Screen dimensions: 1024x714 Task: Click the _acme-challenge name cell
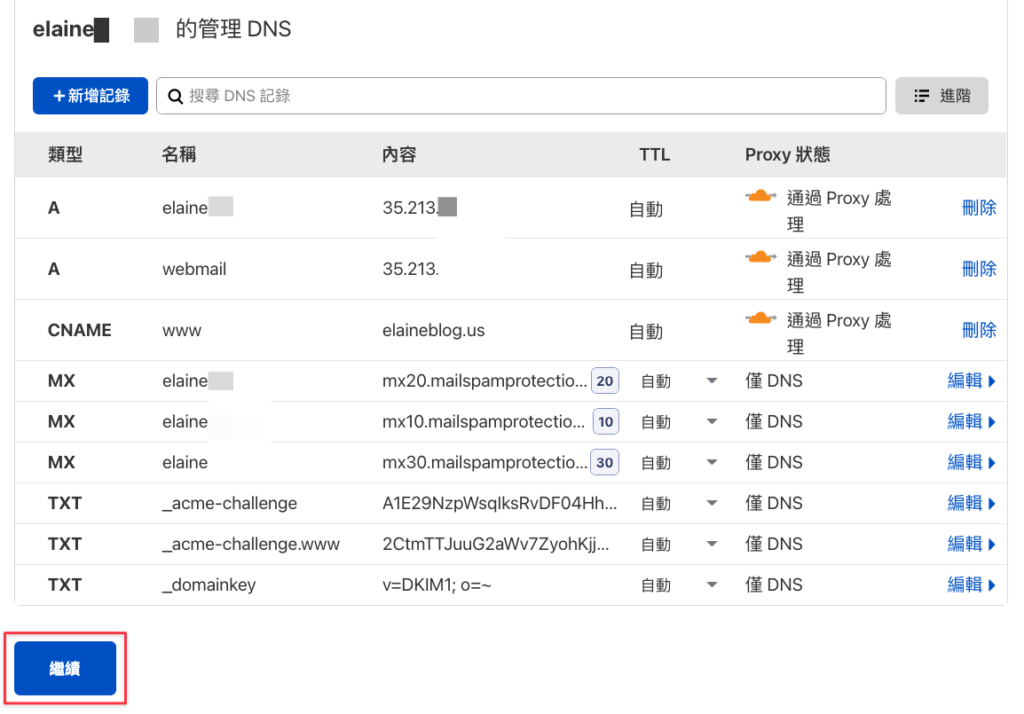[x=229, y=504]
